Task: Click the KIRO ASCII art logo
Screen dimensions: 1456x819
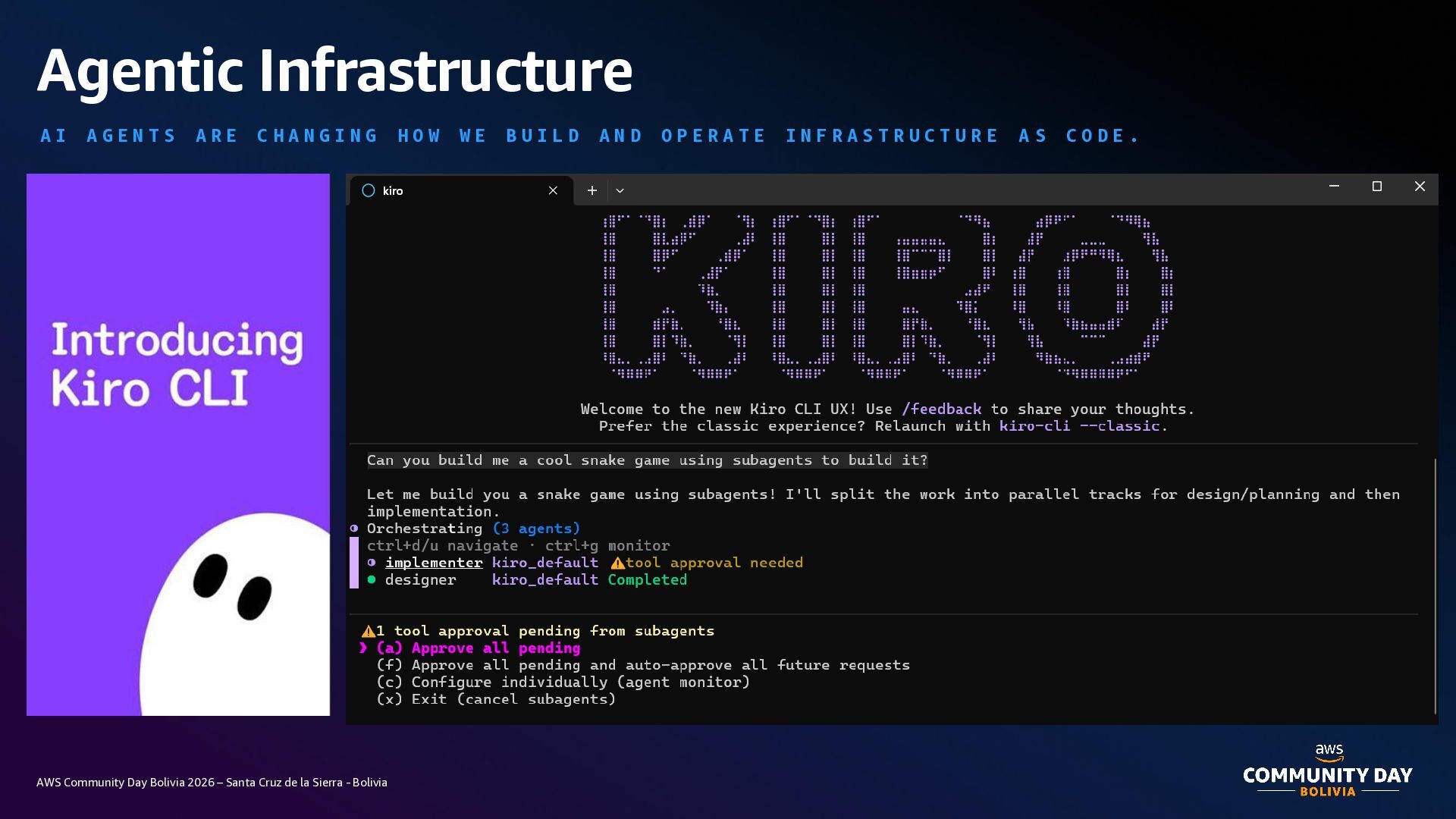Action: pyautogui.click(x=888, y=297)
